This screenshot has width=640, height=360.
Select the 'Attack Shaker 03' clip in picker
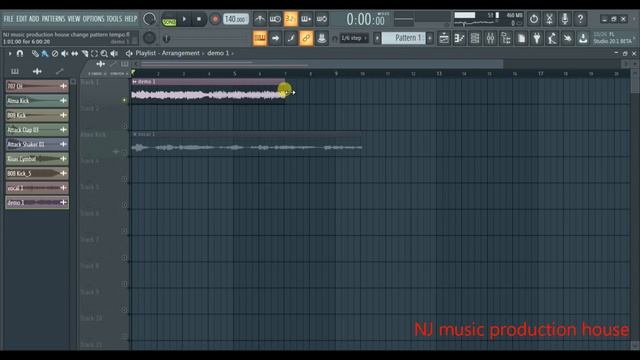click(x=37, y=144)
